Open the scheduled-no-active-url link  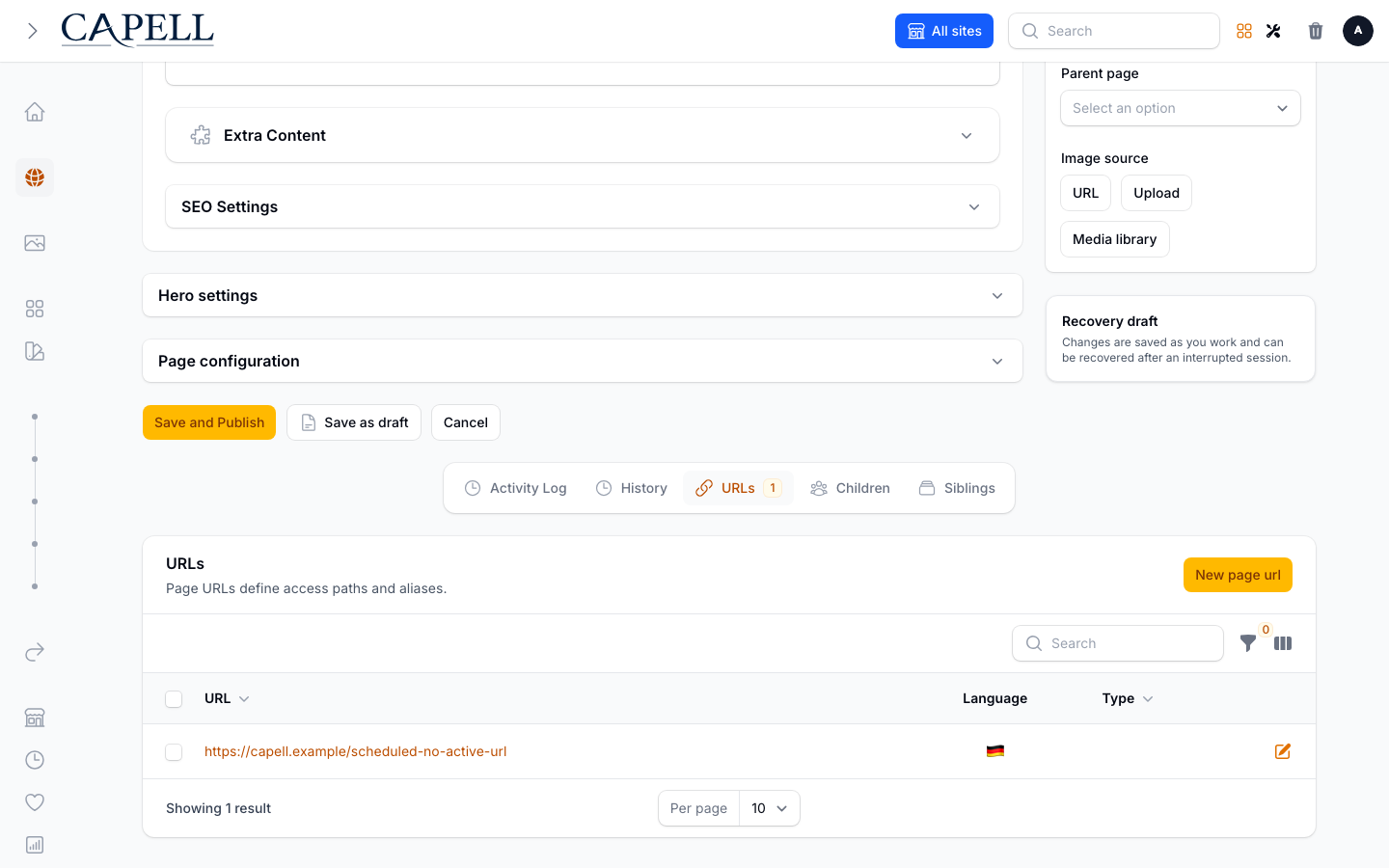point(356,751)
